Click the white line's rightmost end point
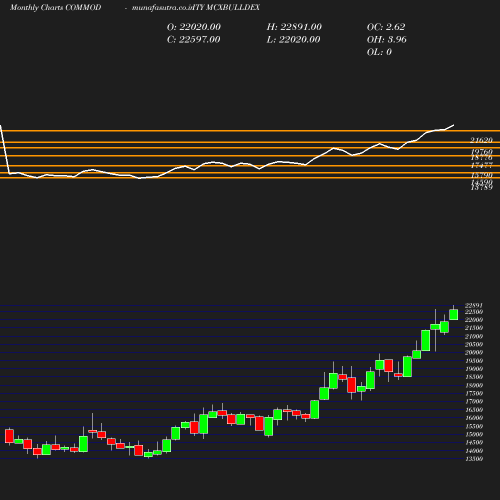This screenshot has width=500, height=500. tap(453, 125)
